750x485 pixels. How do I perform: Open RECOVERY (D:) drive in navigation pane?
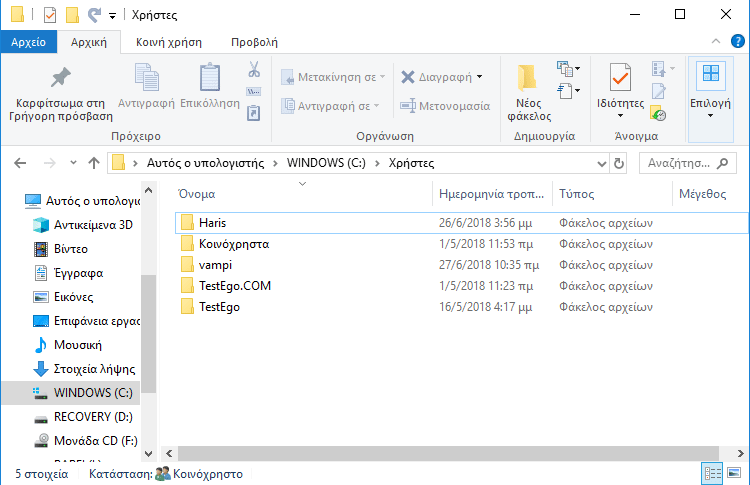pyautogui.click(x=83, y=417)
